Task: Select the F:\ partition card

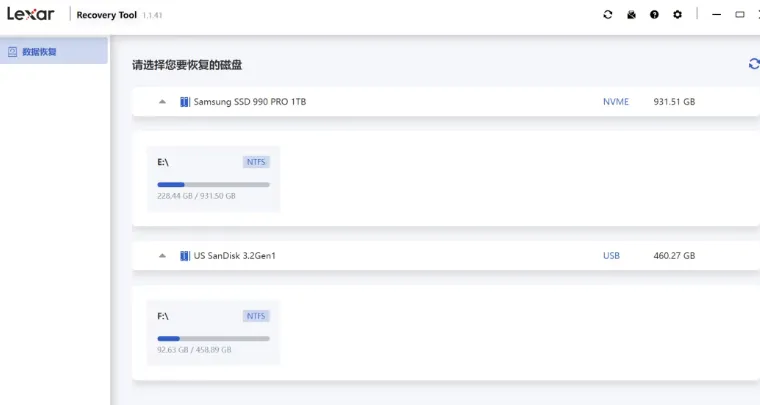Action: point(213,332)
